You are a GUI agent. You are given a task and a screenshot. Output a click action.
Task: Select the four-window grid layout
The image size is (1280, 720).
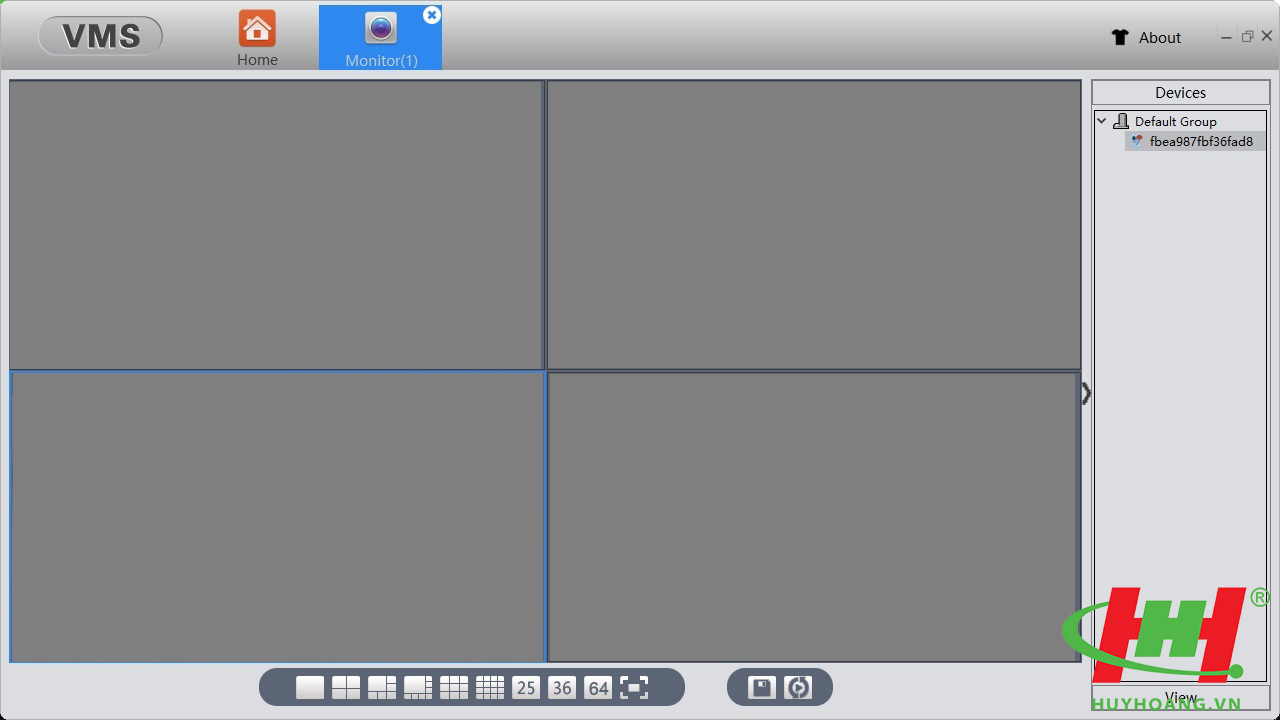point(346,687)
